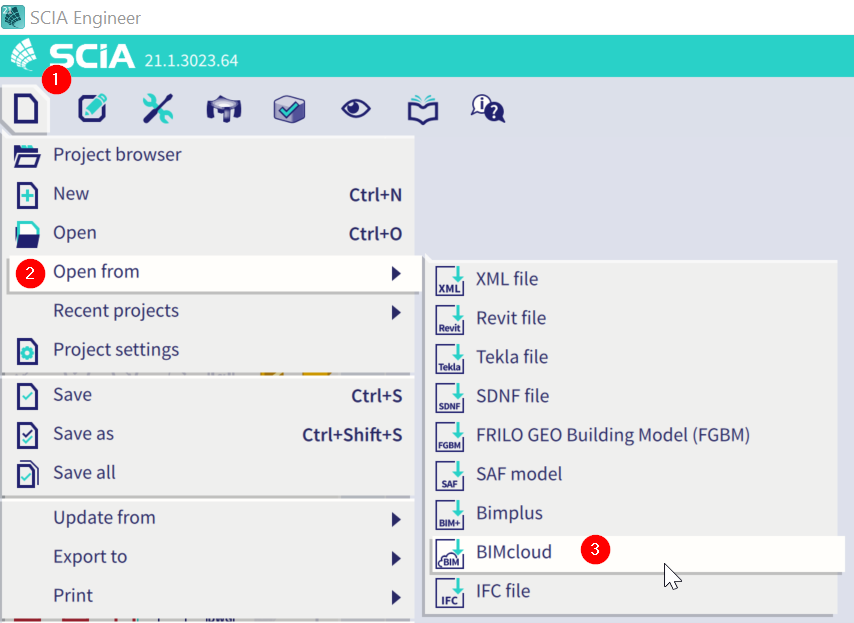Click the BIMcloud import icon
854x623 pixels.
[x=450, y=553]
